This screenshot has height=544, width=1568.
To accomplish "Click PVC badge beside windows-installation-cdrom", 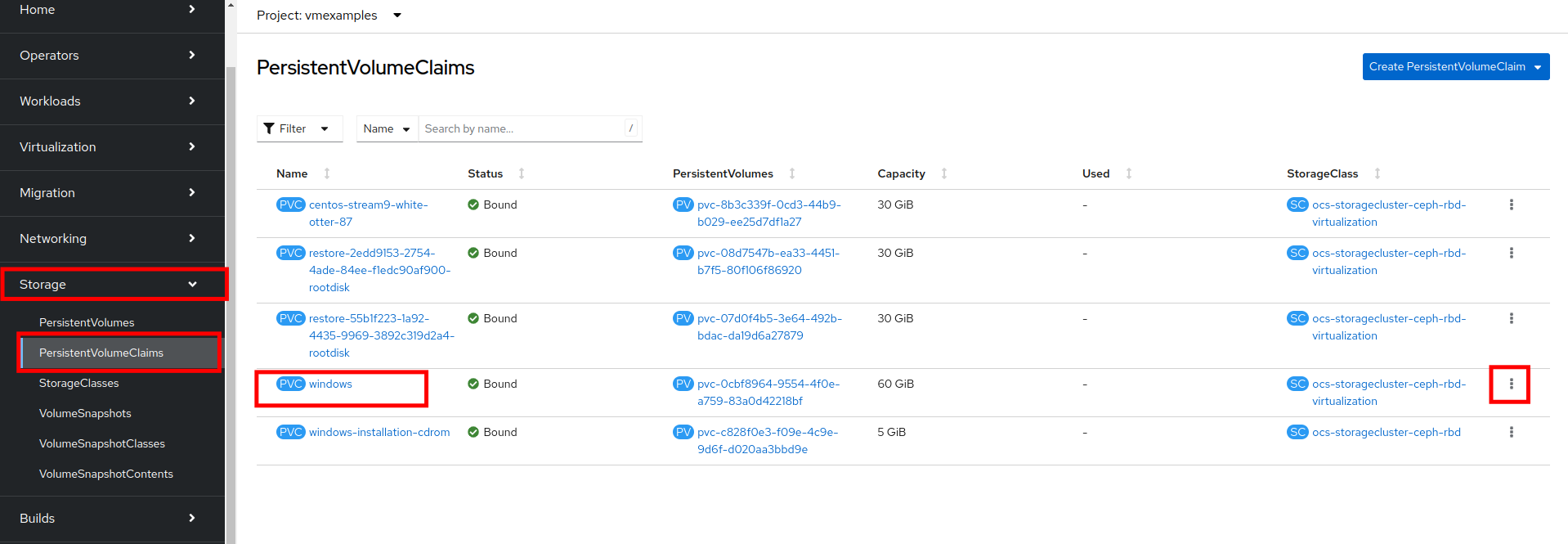I will click(290, 432).
